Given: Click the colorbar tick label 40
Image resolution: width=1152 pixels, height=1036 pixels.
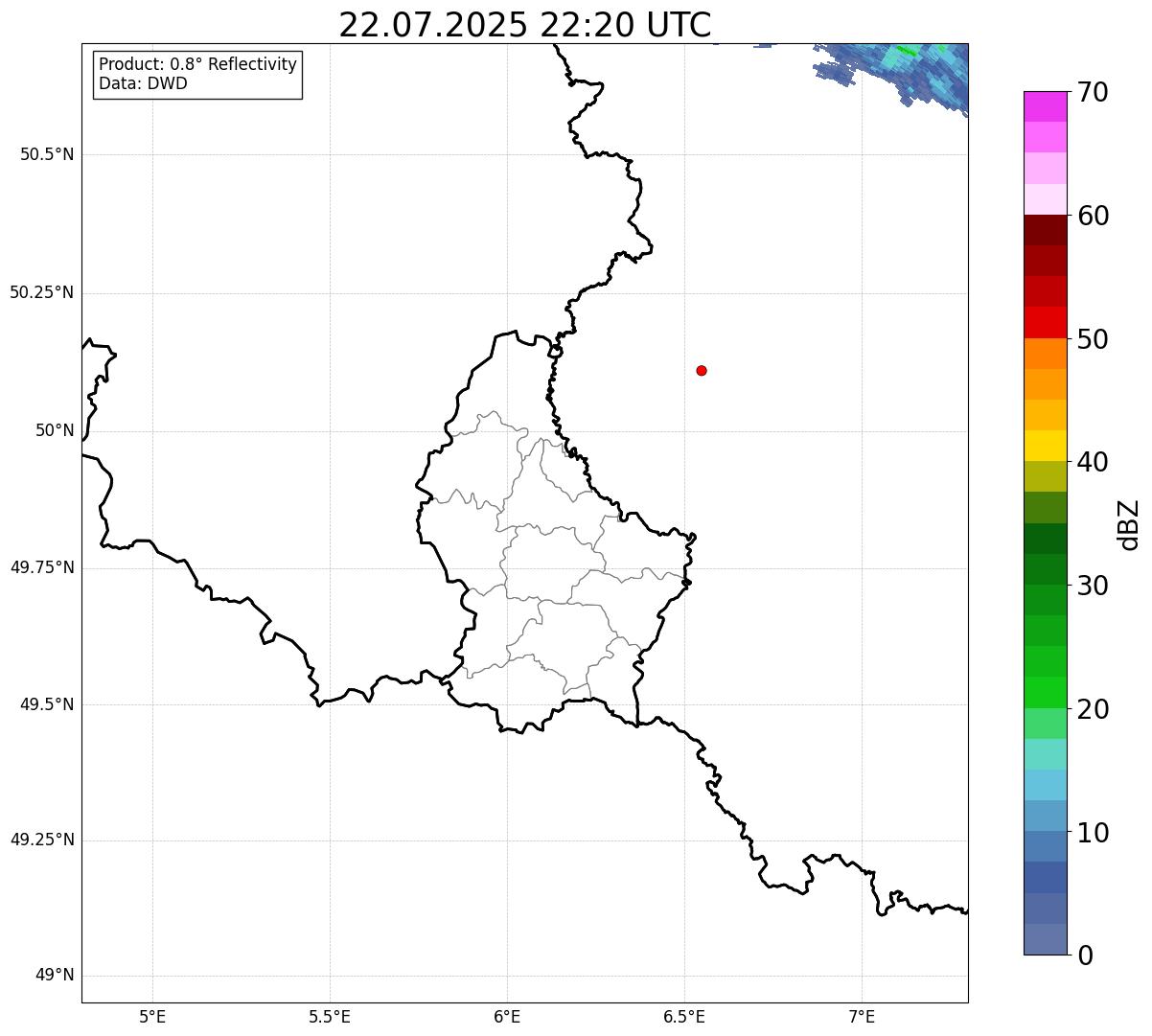Looking at the screenshot, I should click(x=1093, y=462).
